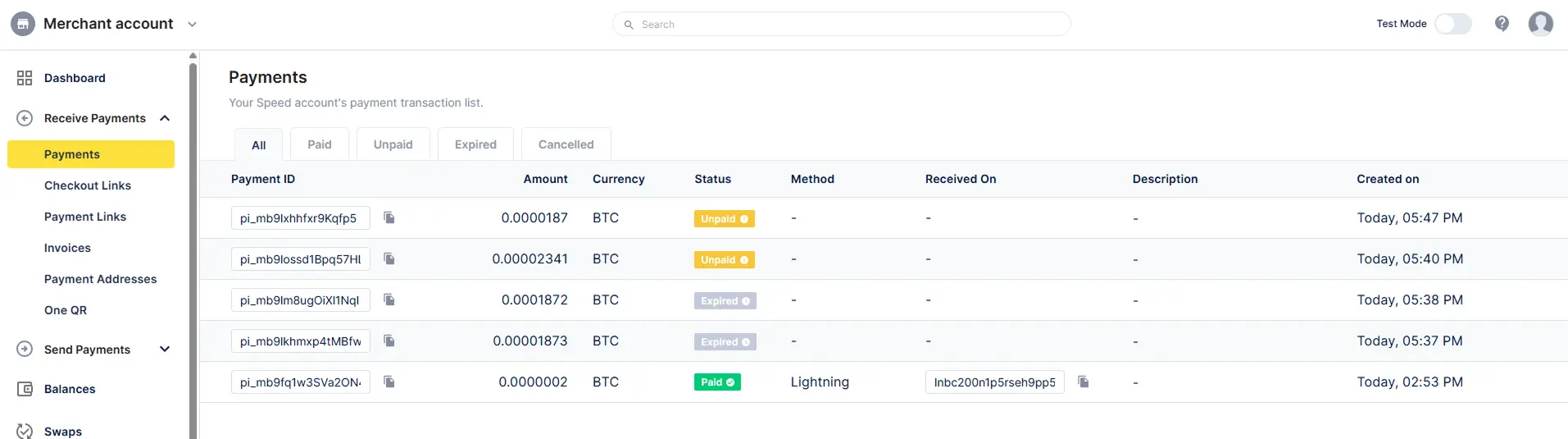Copy payment ID pi_mb9lxhhfxr9Kqfp5
Screen dimensions: 1568x439
click(x=389, y=217)
